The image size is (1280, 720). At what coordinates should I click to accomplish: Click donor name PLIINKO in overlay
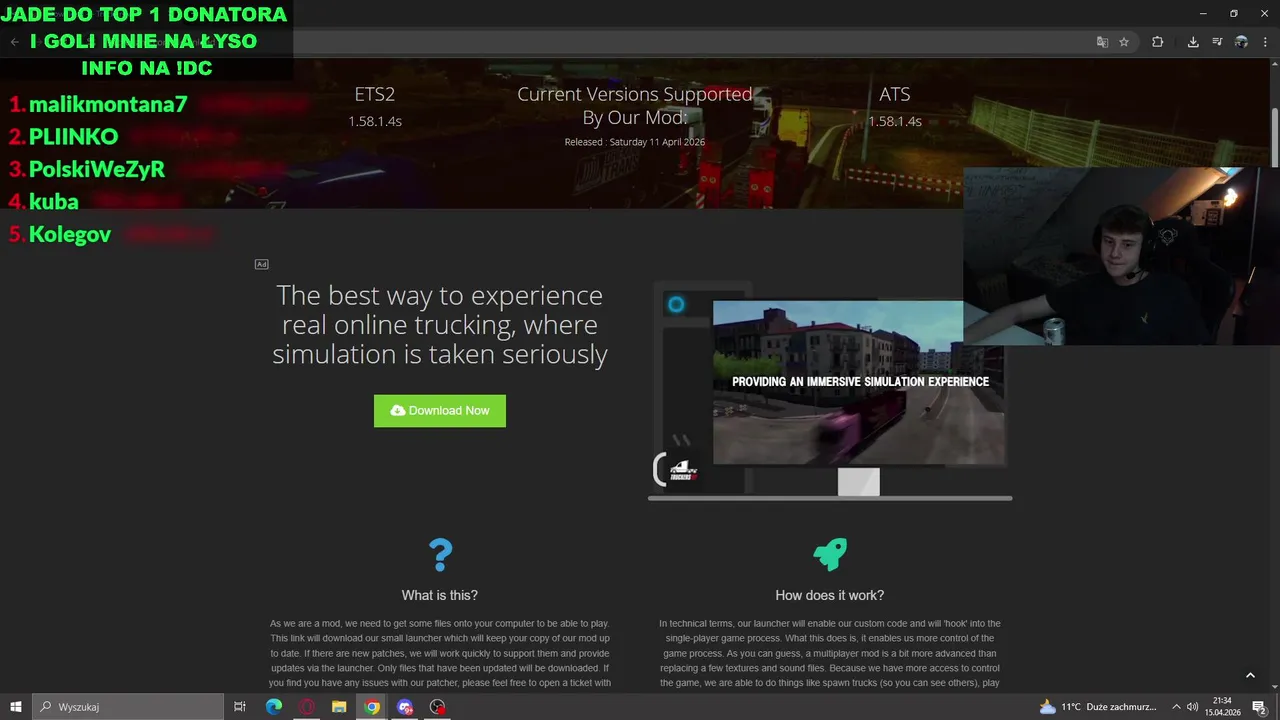click(x=73, y=136)
